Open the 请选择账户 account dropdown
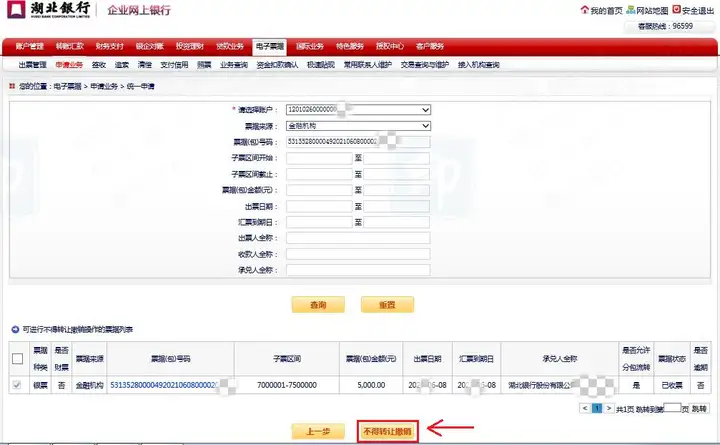The image size is (720, 445). coord(357,109)
